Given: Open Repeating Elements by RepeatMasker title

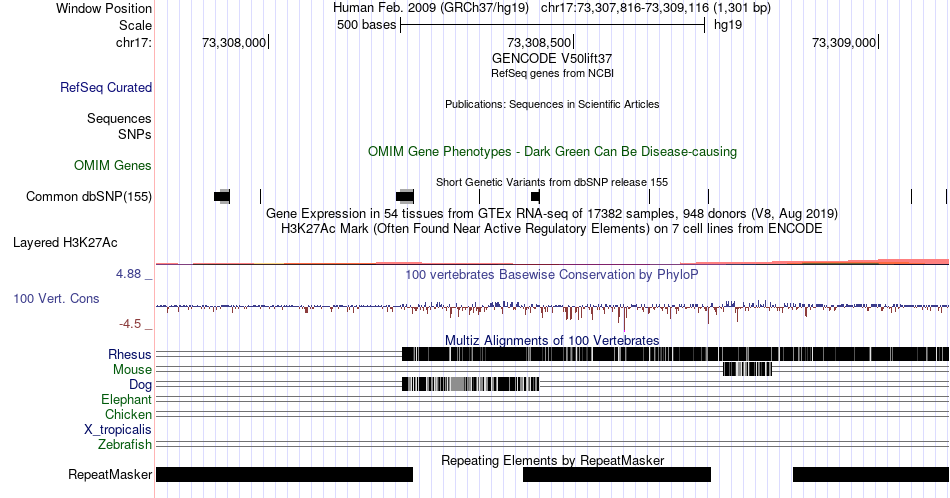Looking at the screenshot, I should click(552, 460).
